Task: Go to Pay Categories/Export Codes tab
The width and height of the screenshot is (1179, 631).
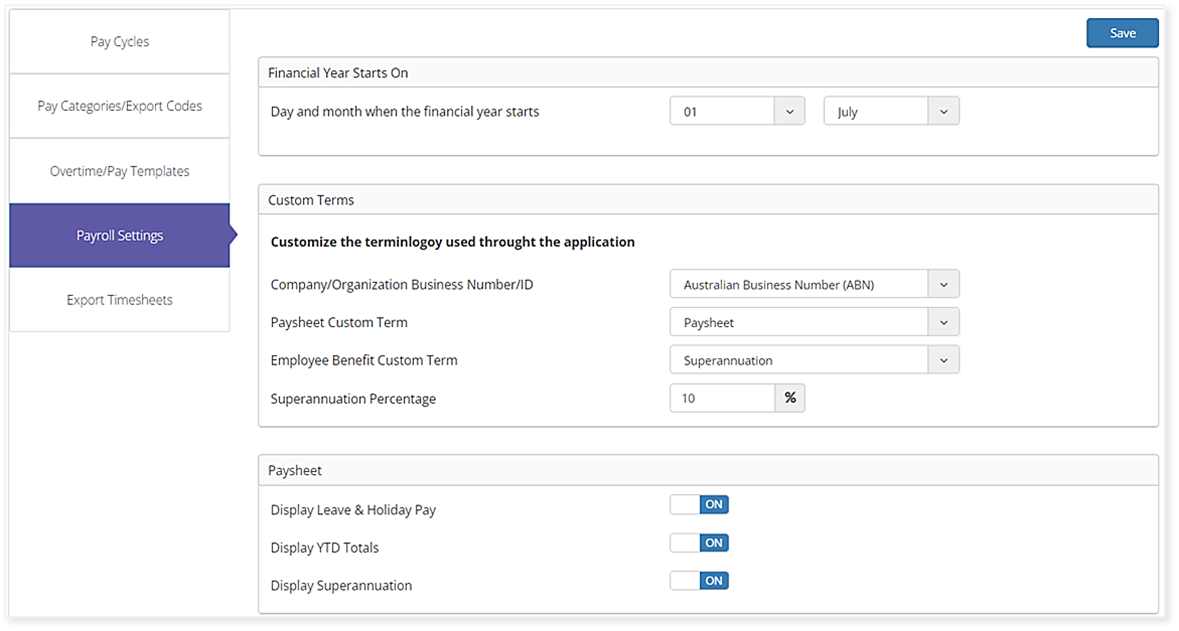Action: point(120,106)
